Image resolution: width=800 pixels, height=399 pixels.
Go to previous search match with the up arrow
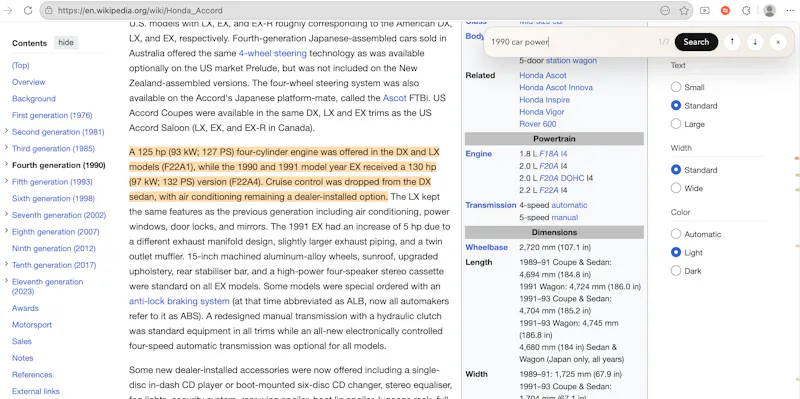(x=732, y=42)
